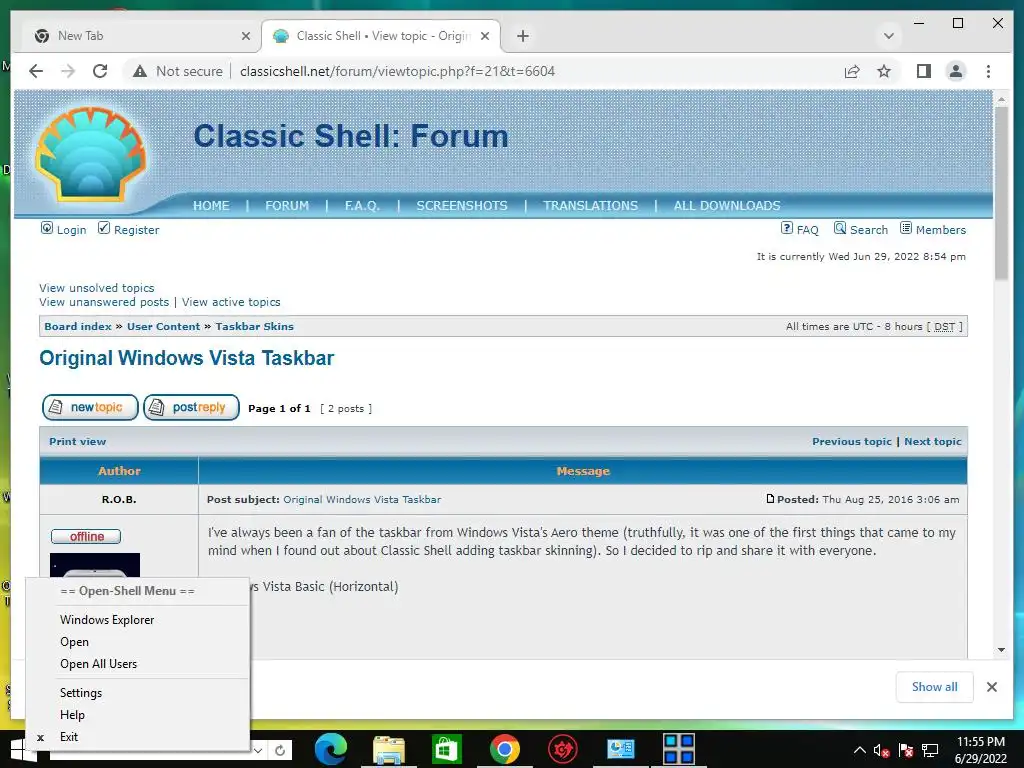Close the Classic Shell View topic tab
The image size is (1024, 768).
pyautogui.click(x=485, y=36)
